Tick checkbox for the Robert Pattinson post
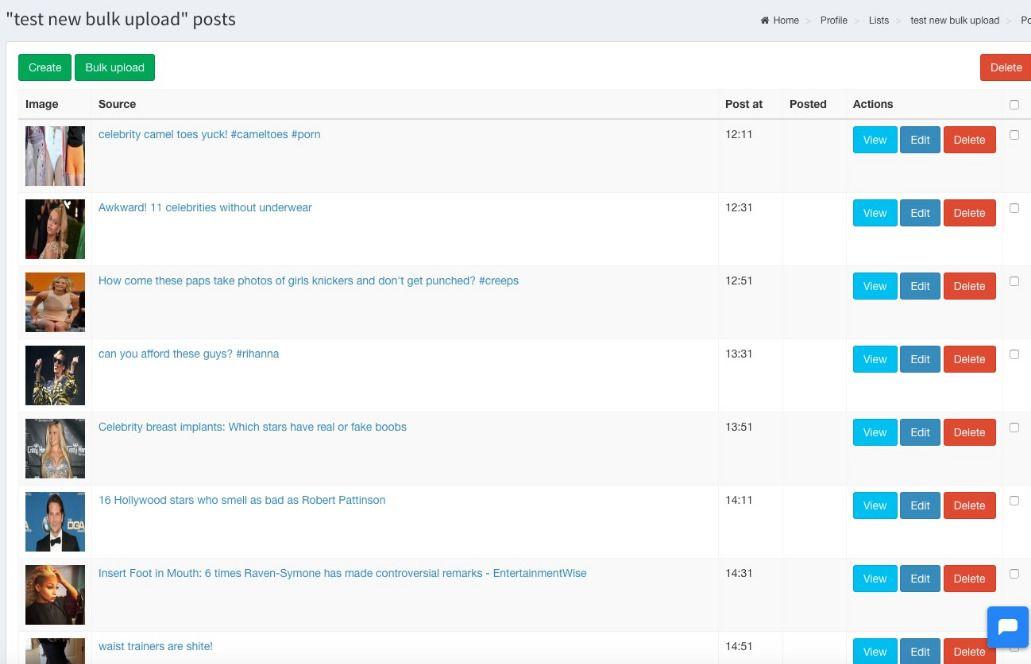The image size is (1031, 664). pos(1014,501)
